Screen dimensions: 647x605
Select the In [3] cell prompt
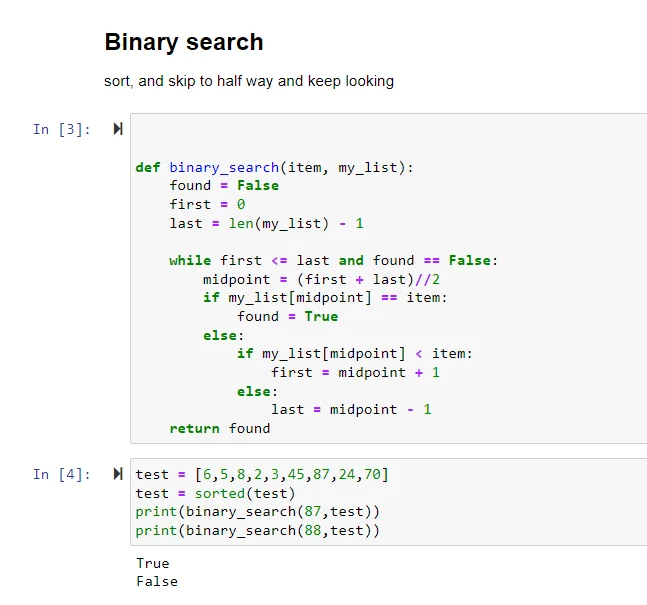point(62,129)
